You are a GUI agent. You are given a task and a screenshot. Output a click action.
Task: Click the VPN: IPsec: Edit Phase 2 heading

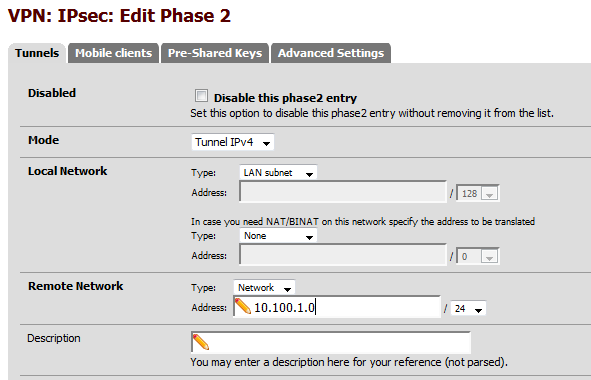point(119,16)
